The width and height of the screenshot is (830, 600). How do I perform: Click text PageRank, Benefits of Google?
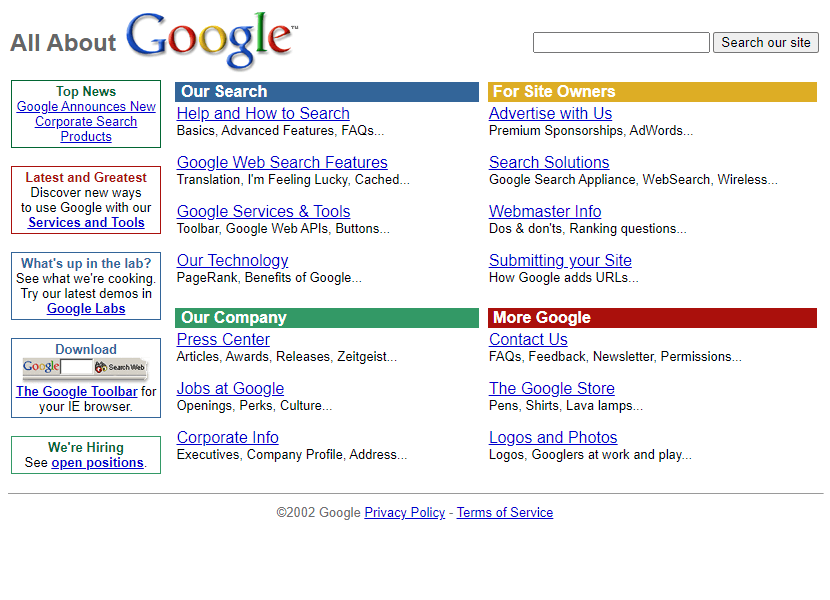pyautogui.click(x=269, y=277)
